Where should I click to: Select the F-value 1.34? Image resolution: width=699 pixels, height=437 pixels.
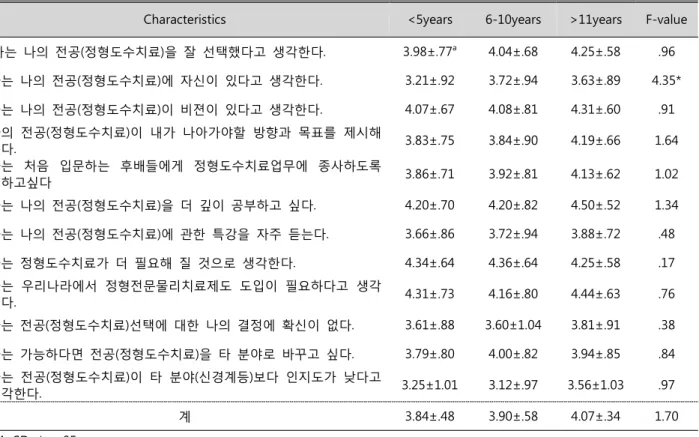pos(666,206)
